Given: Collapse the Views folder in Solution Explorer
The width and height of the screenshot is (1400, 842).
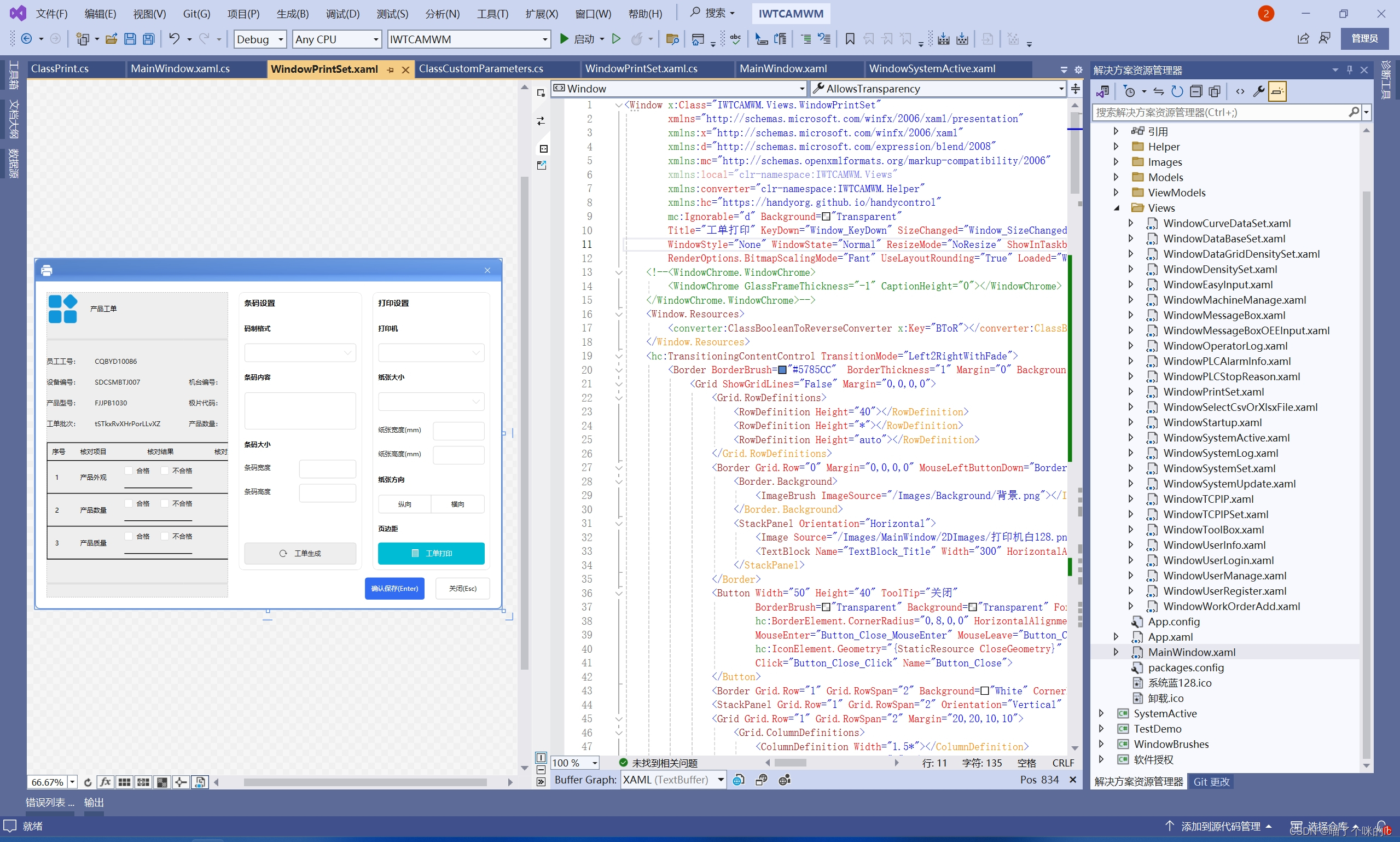Looking at the screenshot, I should click(x=1116, y=208).
